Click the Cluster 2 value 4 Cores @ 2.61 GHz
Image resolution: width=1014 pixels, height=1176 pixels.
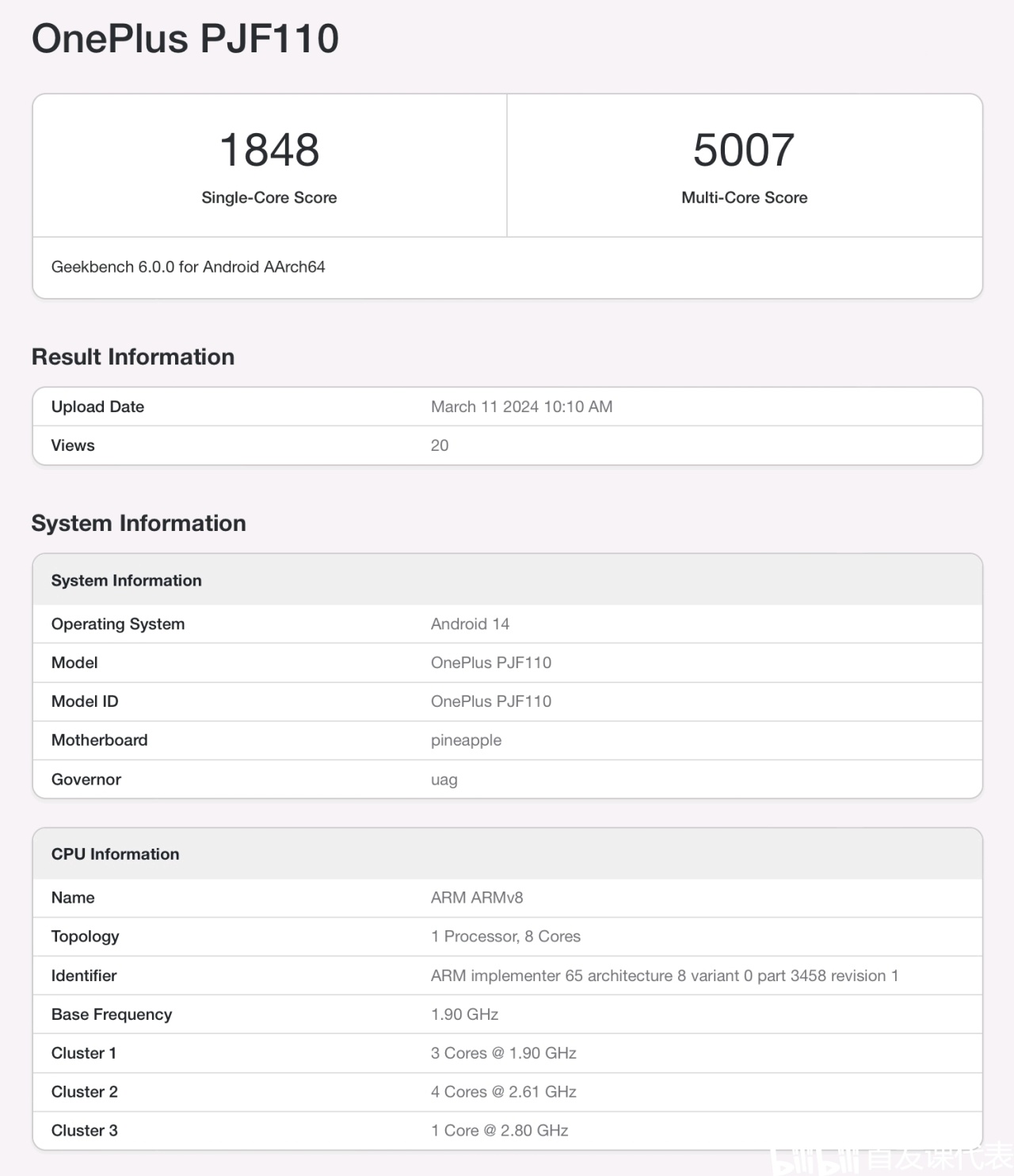tap(503, 1092)
